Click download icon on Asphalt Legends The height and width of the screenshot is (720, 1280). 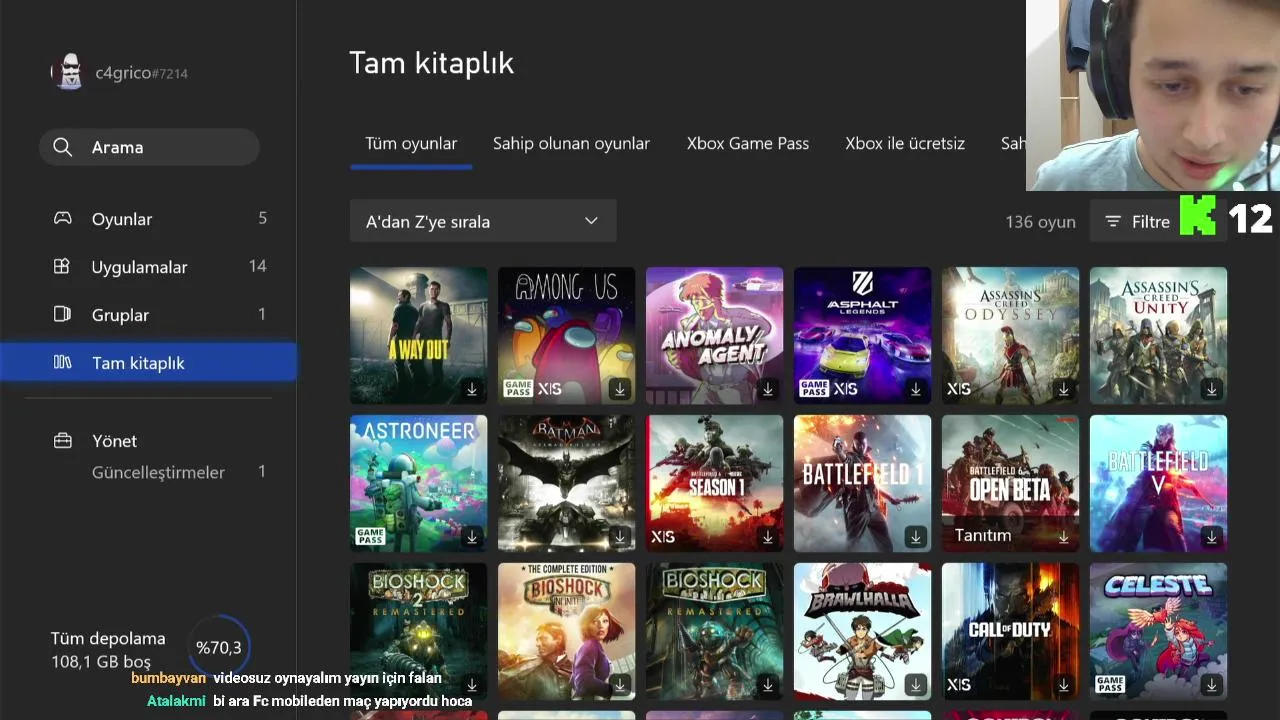pos(916,389)
